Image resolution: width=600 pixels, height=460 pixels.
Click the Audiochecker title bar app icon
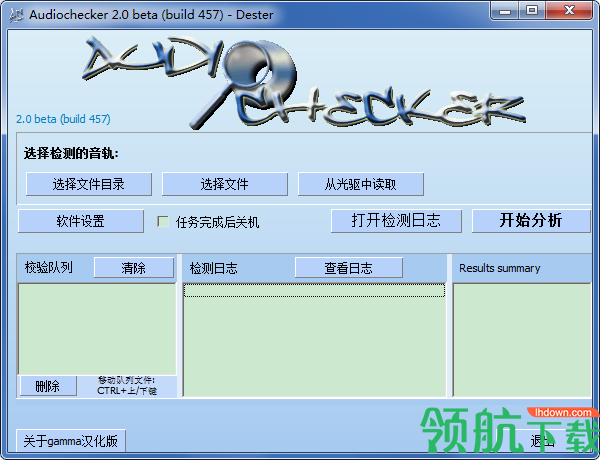pyautogui.click(x=16, y=15)
